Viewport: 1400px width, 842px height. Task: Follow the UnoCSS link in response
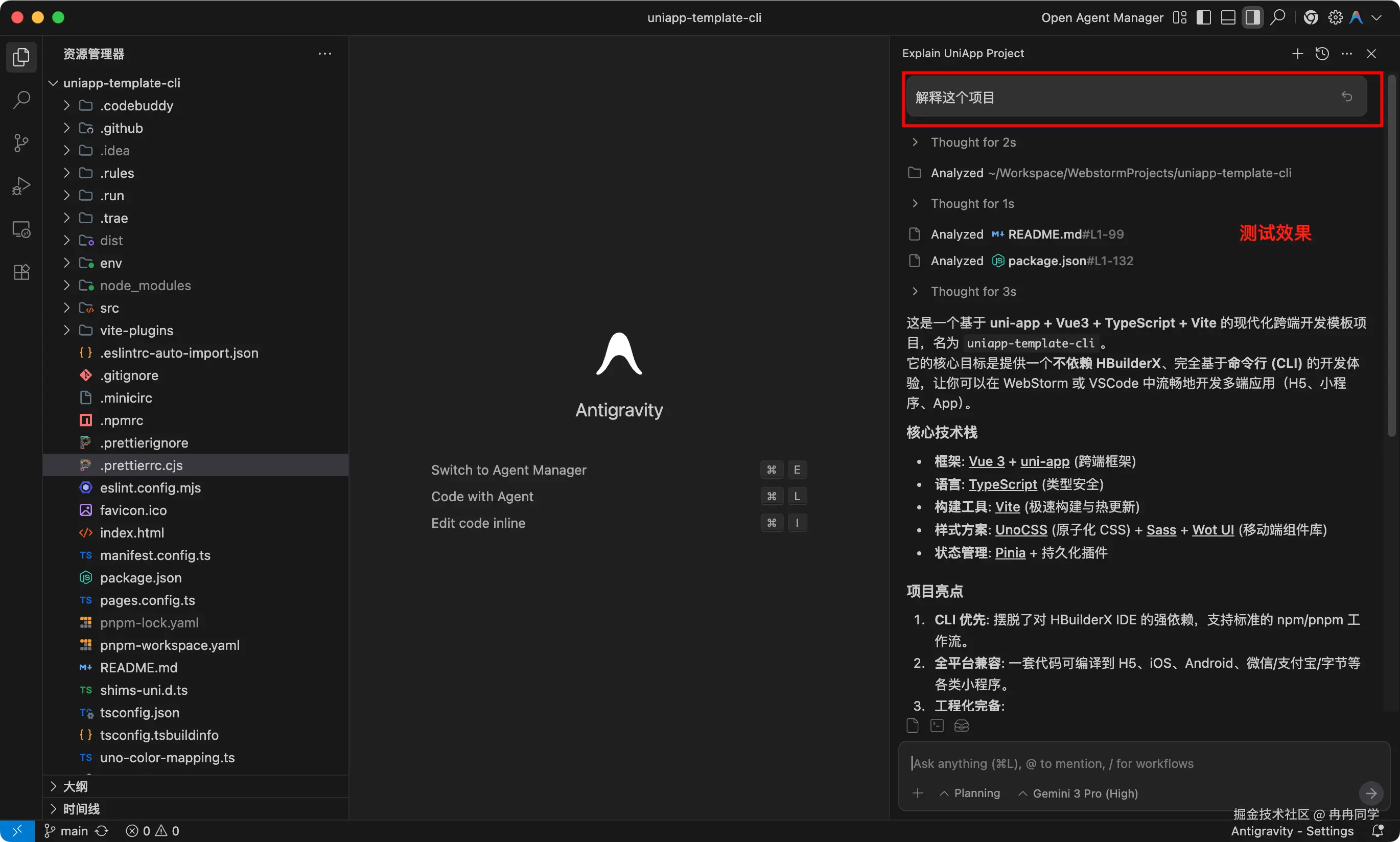(1020, 530)
